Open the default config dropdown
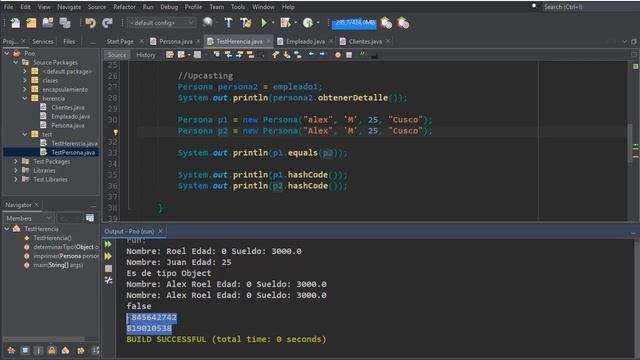 point(162,23)
